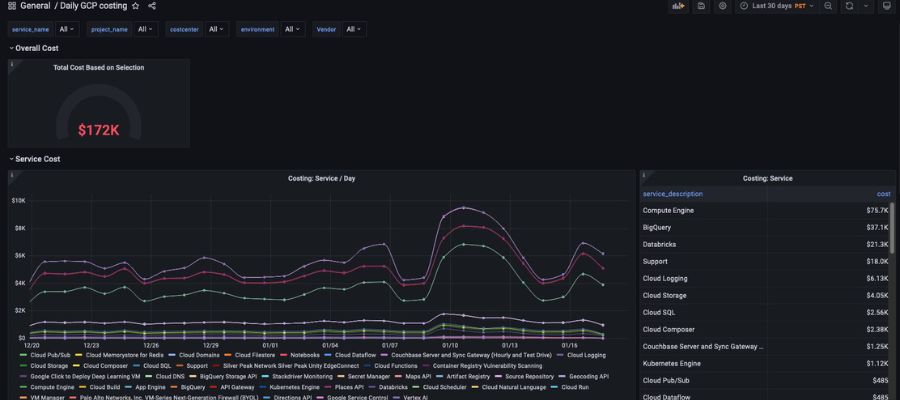This screenshot has width=900, height=400.
Task: Open the dashboards grid icon
Action: click(11, 6)
